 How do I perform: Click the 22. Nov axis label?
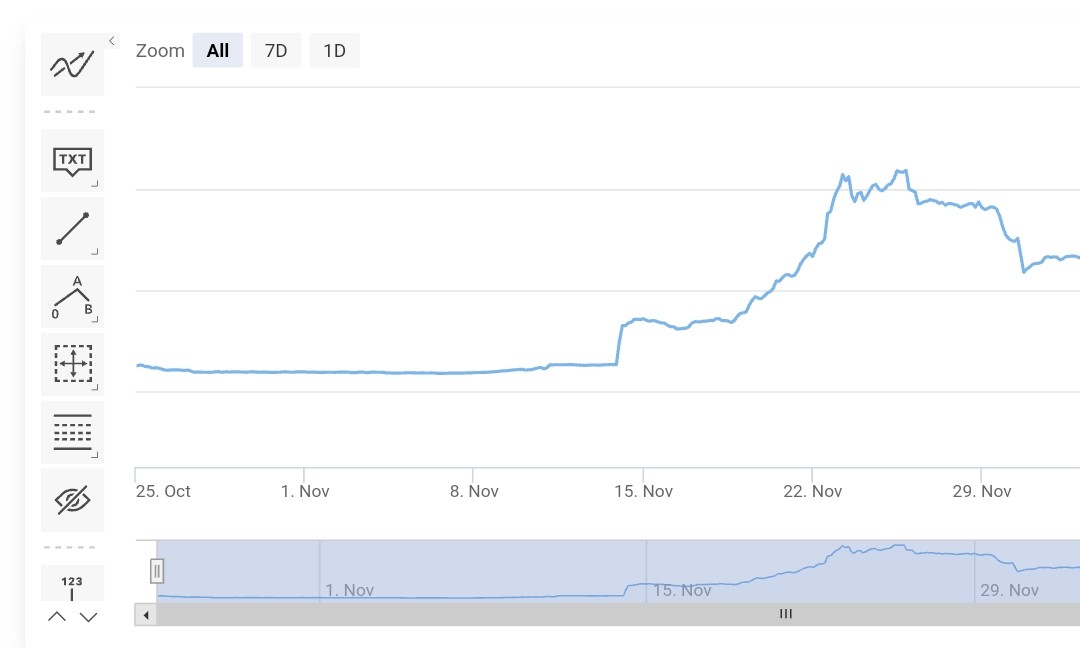point(813,491)
